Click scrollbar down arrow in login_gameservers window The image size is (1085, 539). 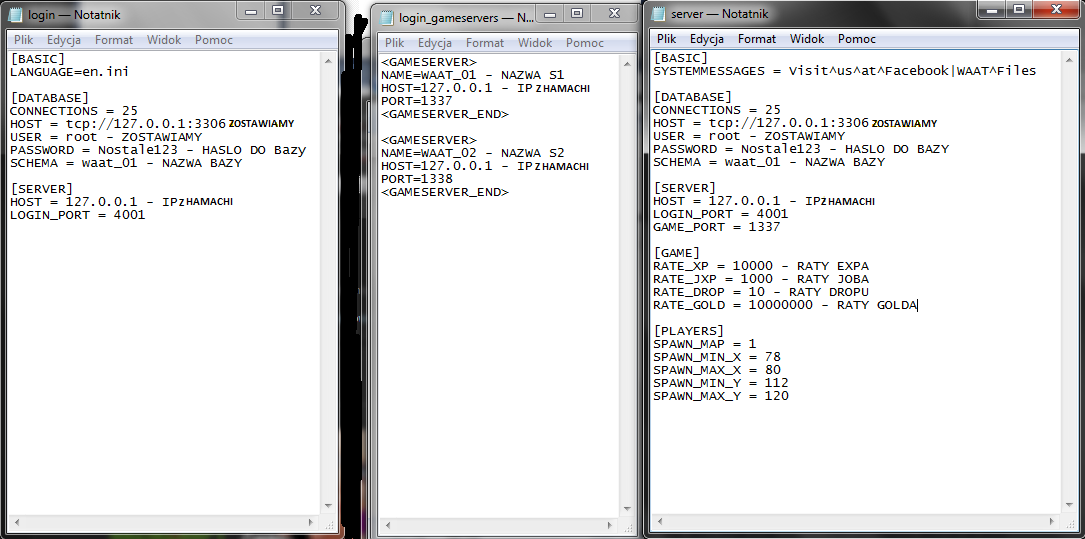[x=626, y=509]
